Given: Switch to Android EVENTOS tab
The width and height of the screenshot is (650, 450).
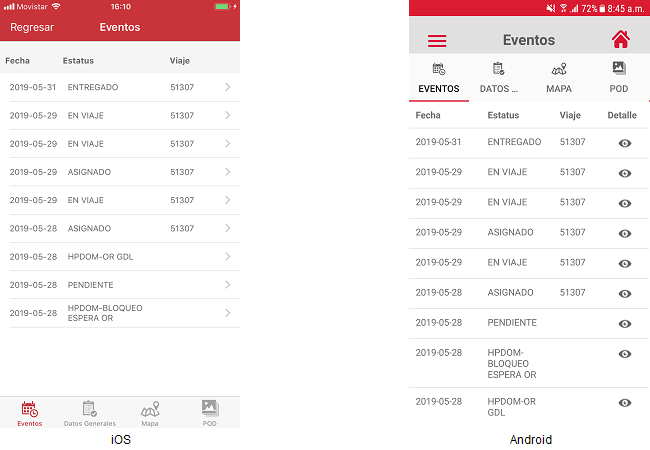Looking at the screenshot, I should point(438,78).
